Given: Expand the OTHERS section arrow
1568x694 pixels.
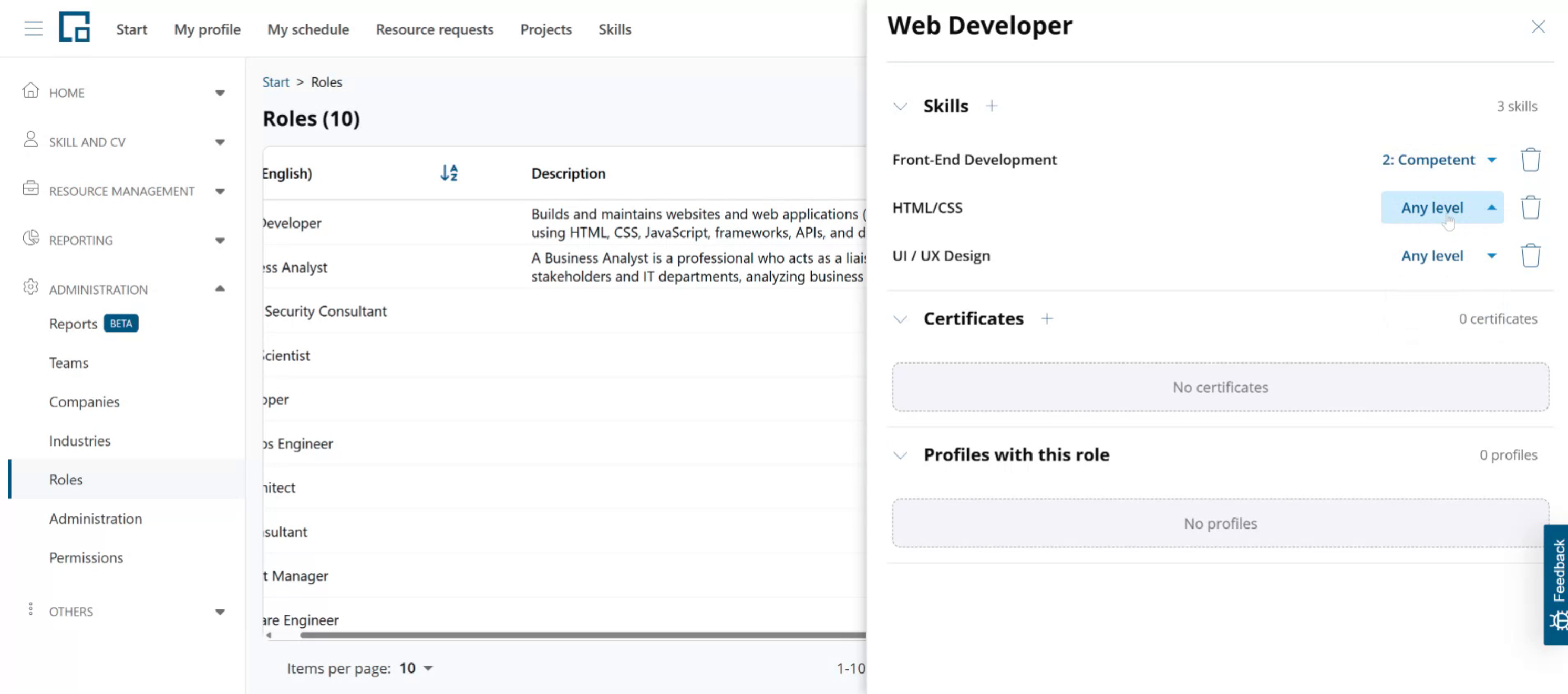Looking at the screenshot, I should [220, 612].
